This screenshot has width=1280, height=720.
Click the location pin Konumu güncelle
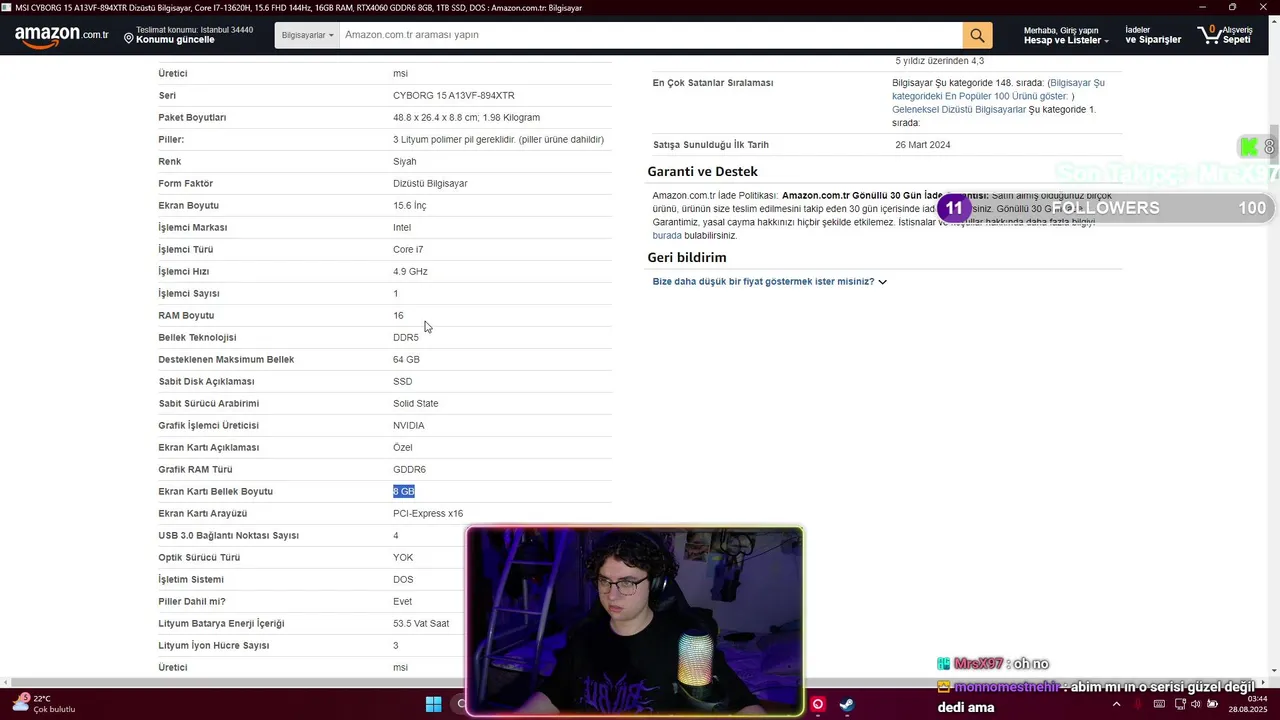point(188,35)
